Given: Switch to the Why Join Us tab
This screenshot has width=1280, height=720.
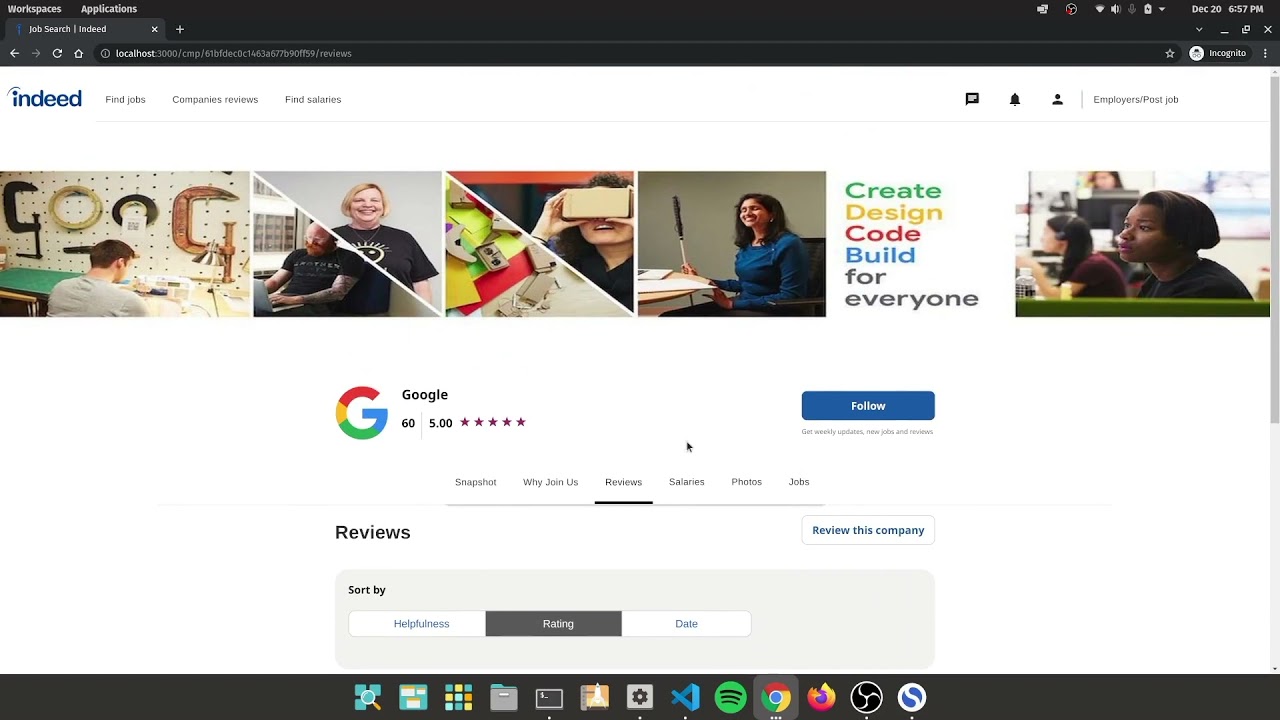Looking at the screenshot, I should (x=550, y=482).
